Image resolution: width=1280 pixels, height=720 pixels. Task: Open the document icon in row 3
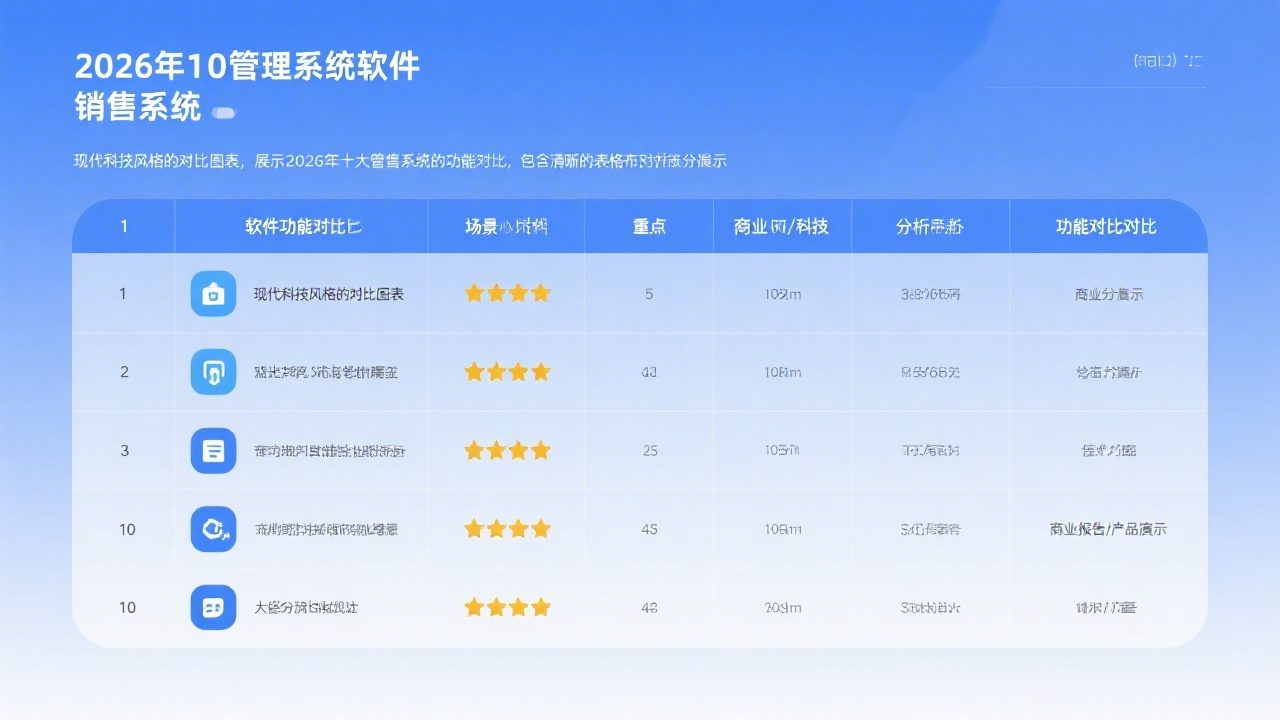[213, 450]
